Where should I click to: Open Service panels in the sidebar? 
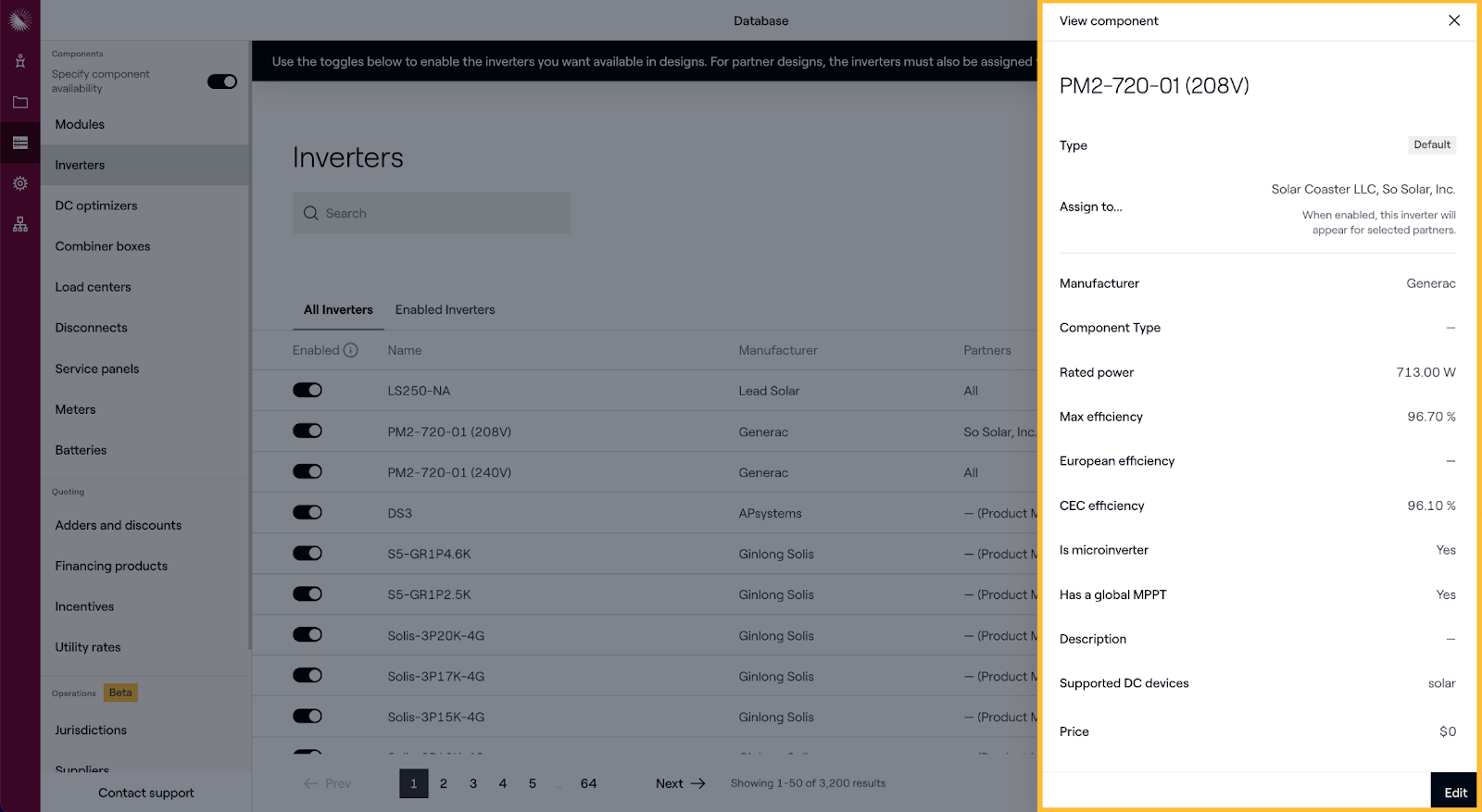(145, 369)
